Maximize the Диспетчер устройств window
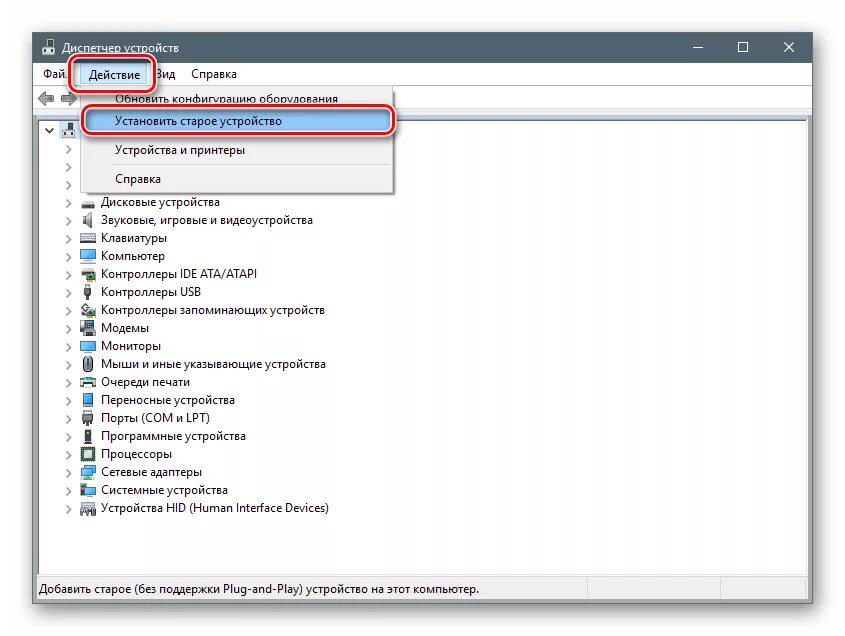 743,47
